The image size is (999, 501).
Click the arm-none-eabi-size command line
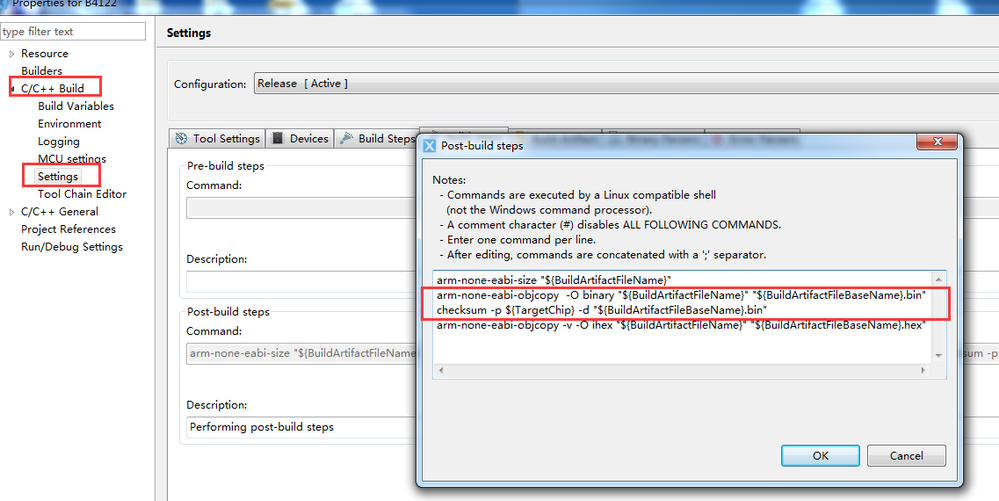[554, 280]
